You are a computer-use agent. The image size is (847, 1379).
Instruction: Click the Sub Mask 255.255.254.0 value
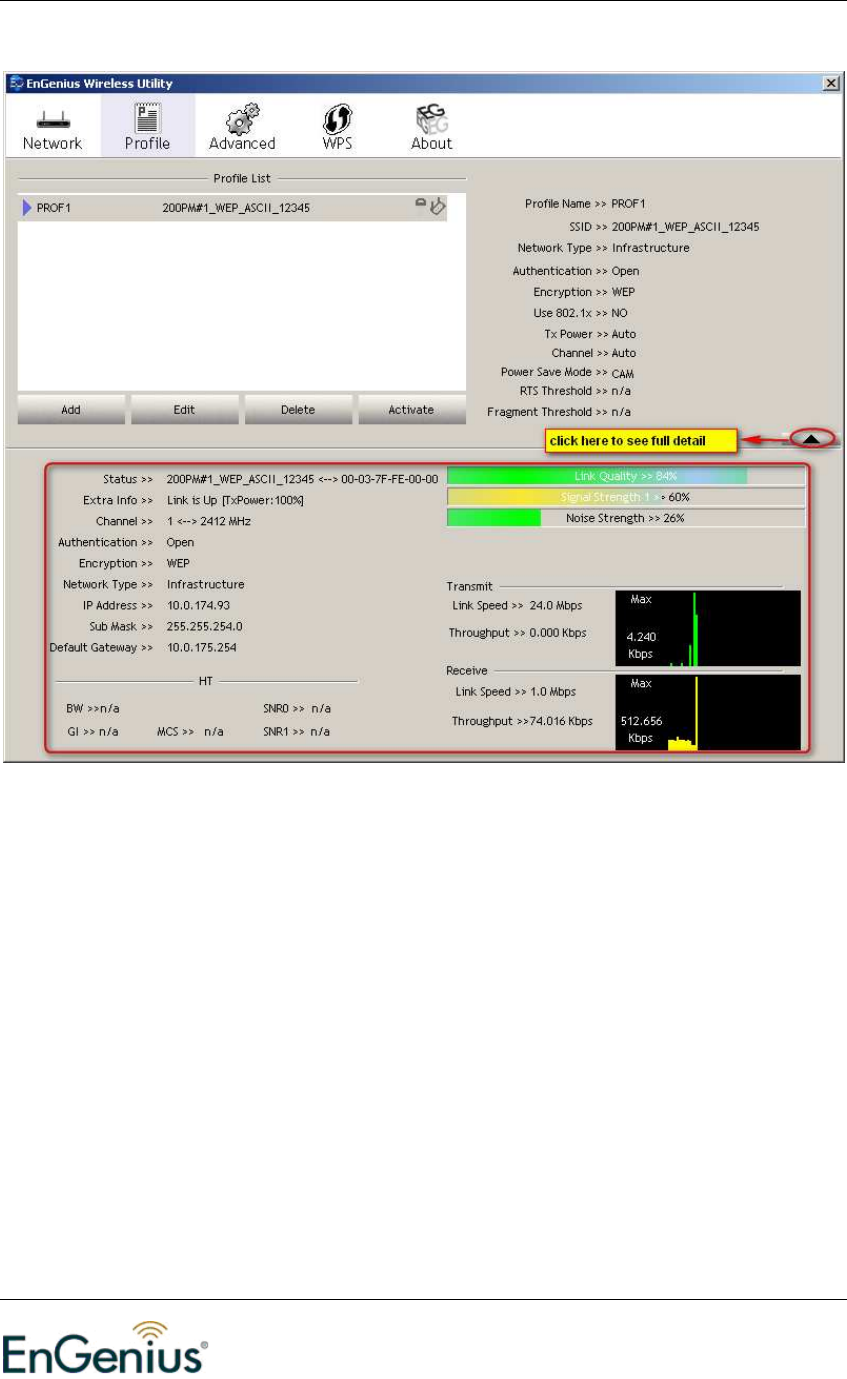205,626
